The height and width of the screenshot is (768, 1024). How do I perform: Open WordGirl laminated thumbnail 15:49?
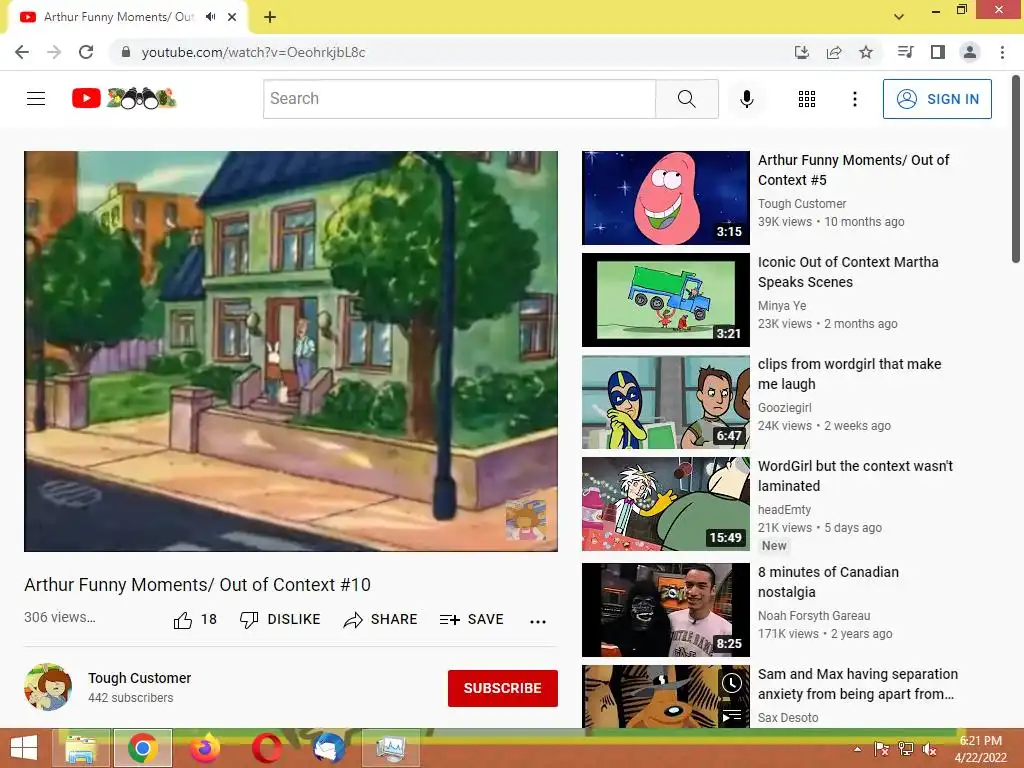pyautogui.click(x=665, y=504)
